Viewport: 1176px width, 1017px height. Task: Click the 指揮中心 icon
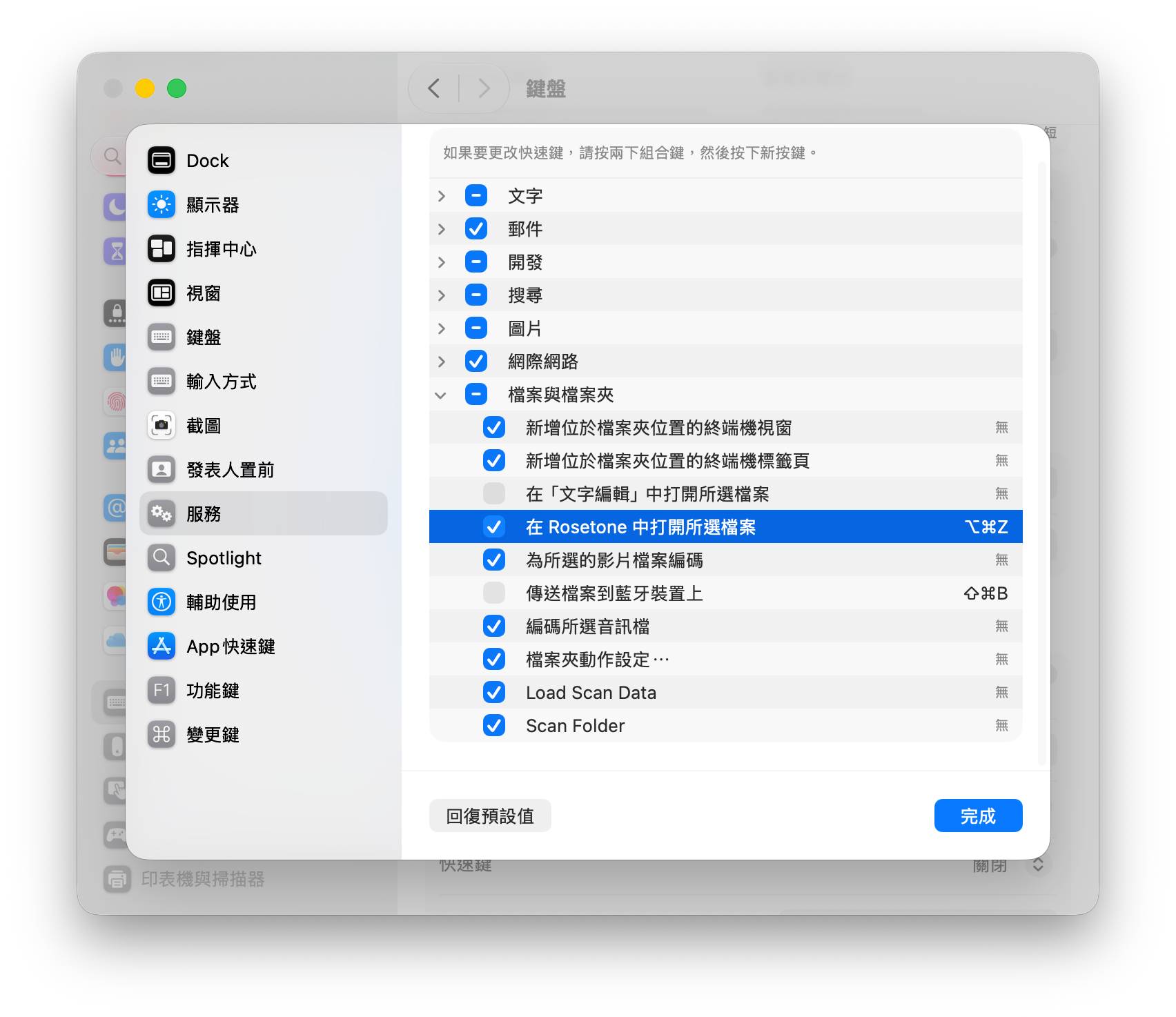point(161,249)
